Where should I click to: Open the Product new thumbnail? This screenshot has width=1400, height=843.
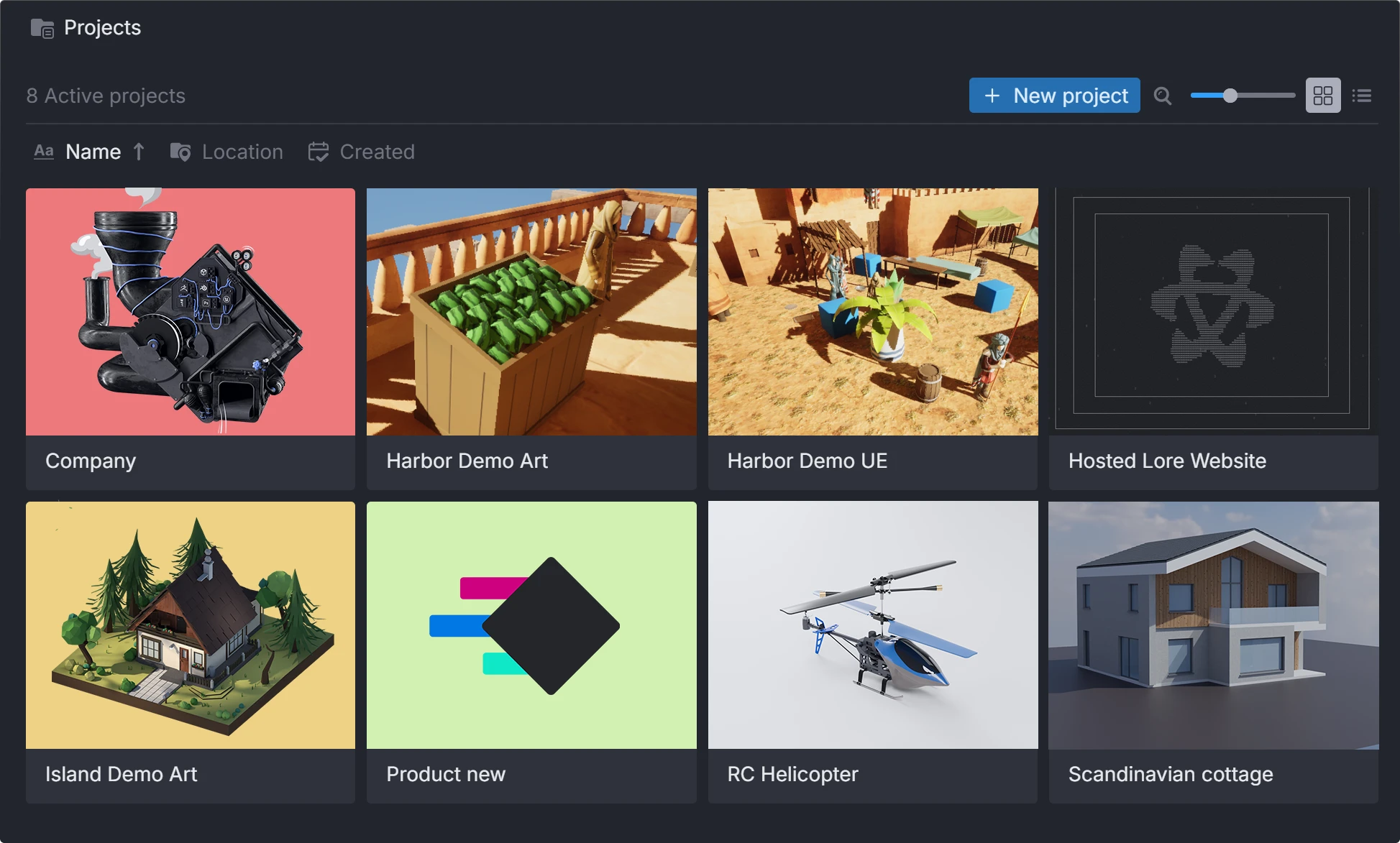531,625
